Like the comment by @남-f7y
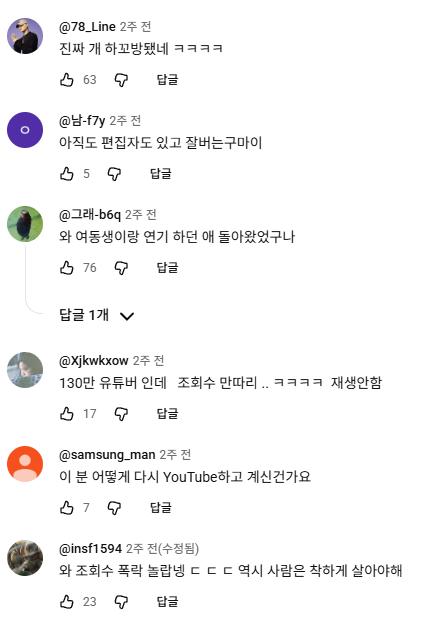Screen dimensions: 436x625 (67, 174)
